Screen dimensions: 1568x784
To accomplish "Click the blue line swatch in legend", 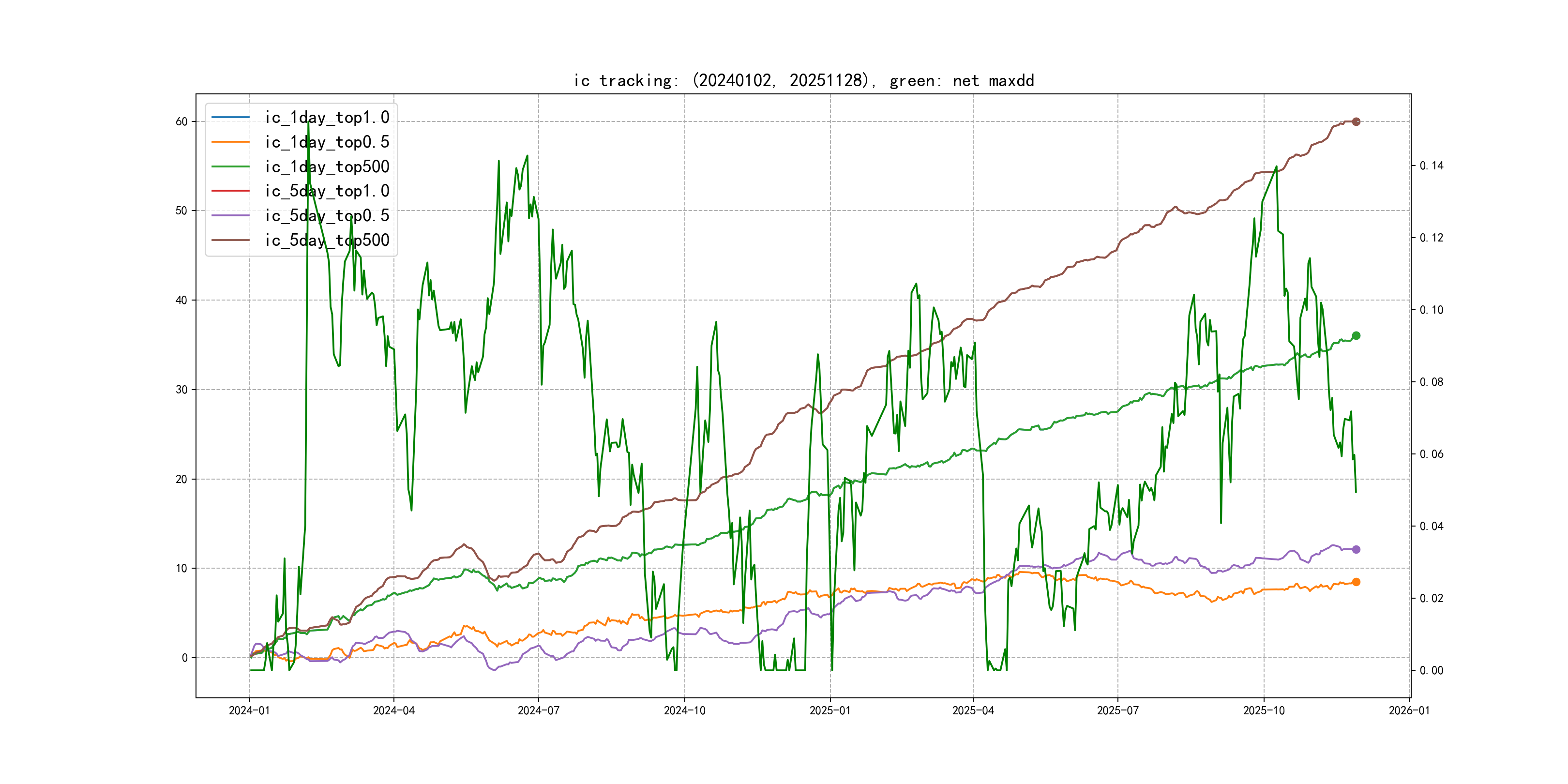I will click(x=231, y=117).
